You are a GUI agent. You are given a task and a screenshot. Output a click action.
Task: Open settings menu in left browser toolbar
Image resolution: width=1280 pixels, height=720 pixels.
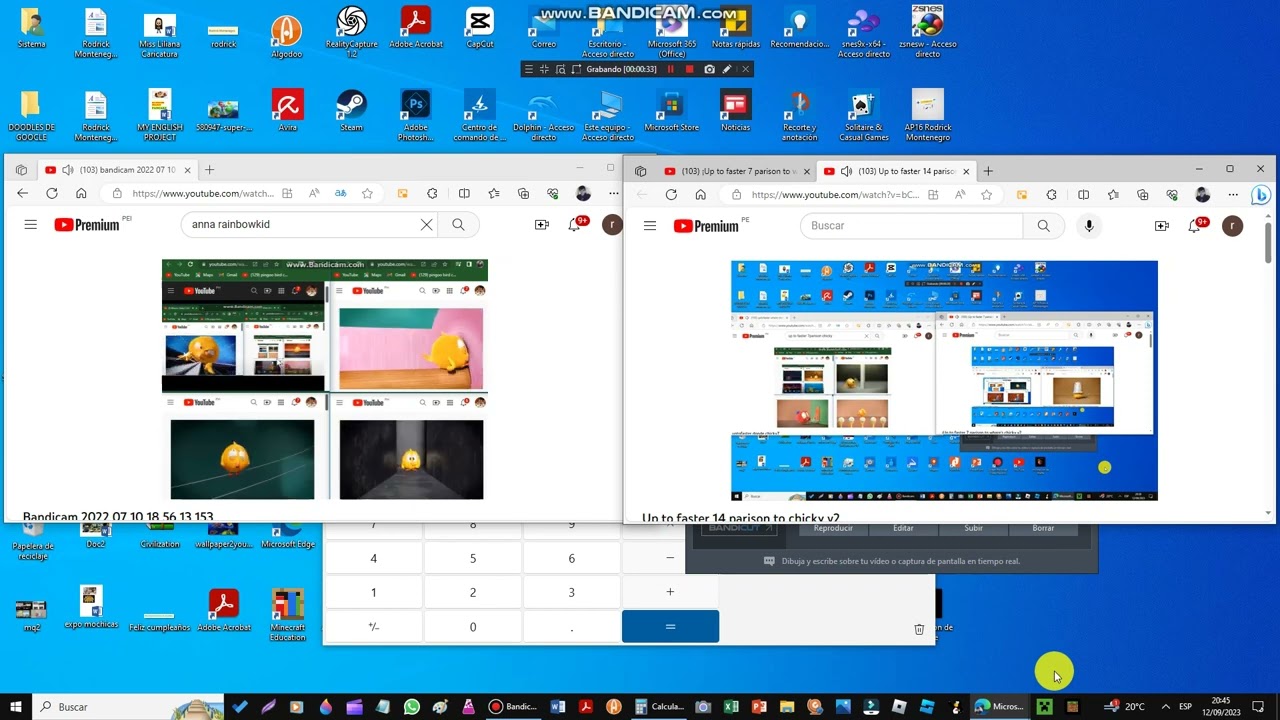[614, 194]
